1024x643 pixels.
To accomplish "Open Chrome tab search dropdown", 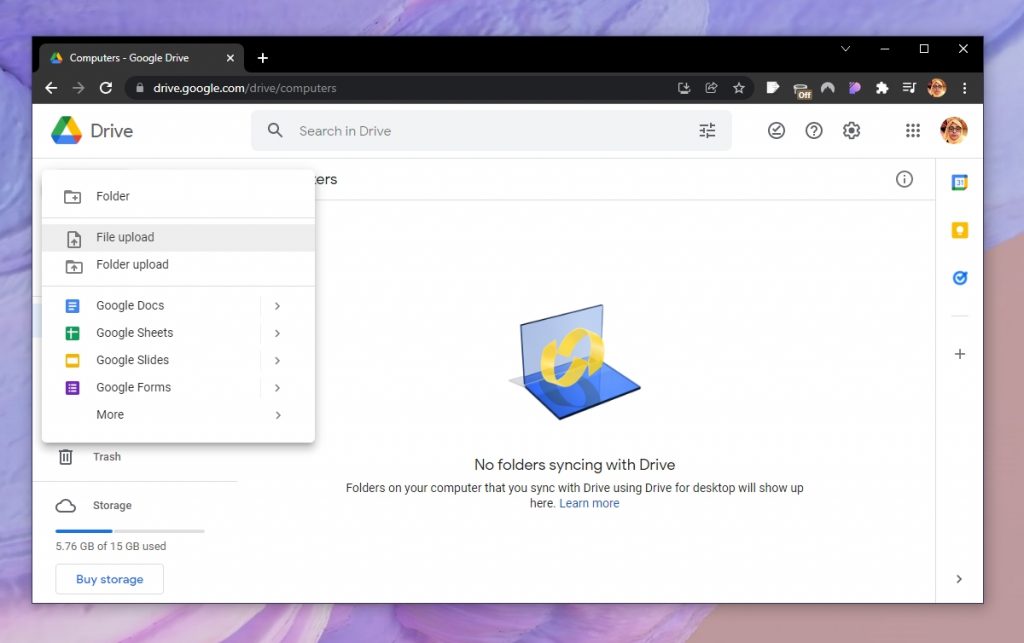I will click(845, 49).
